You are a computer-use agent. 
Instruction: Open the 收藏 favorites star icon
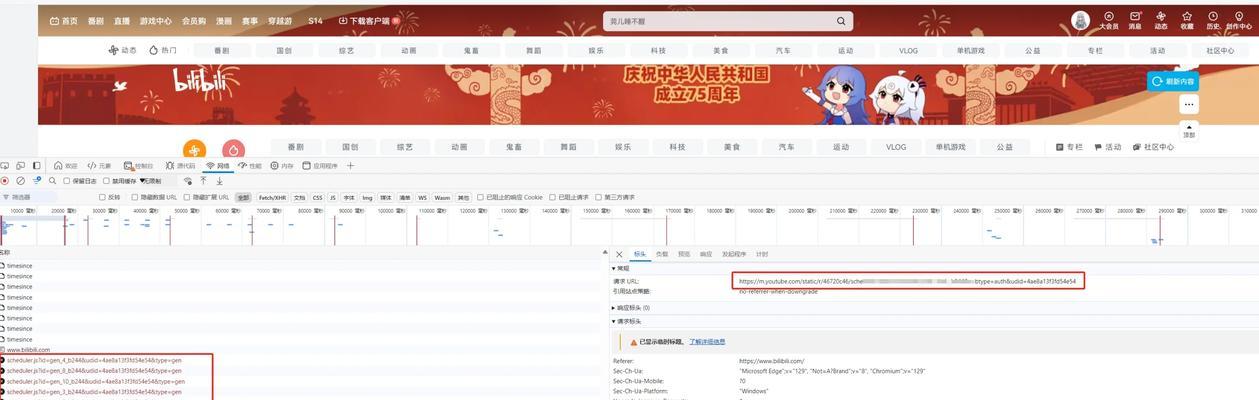pos(1187,20)
